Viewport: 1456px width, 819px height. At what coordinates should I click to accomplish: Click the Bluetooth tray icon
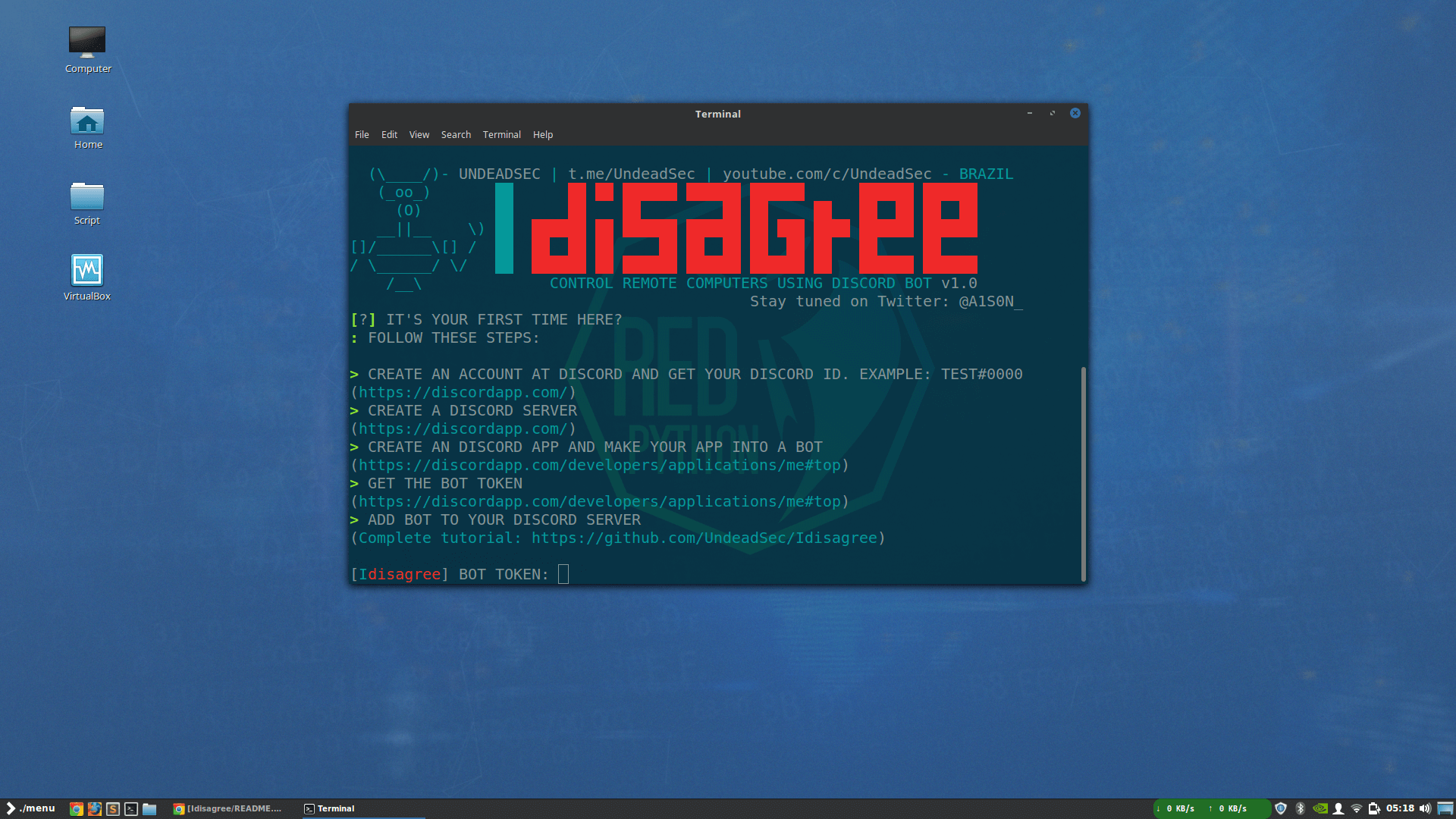point(1300,808)
